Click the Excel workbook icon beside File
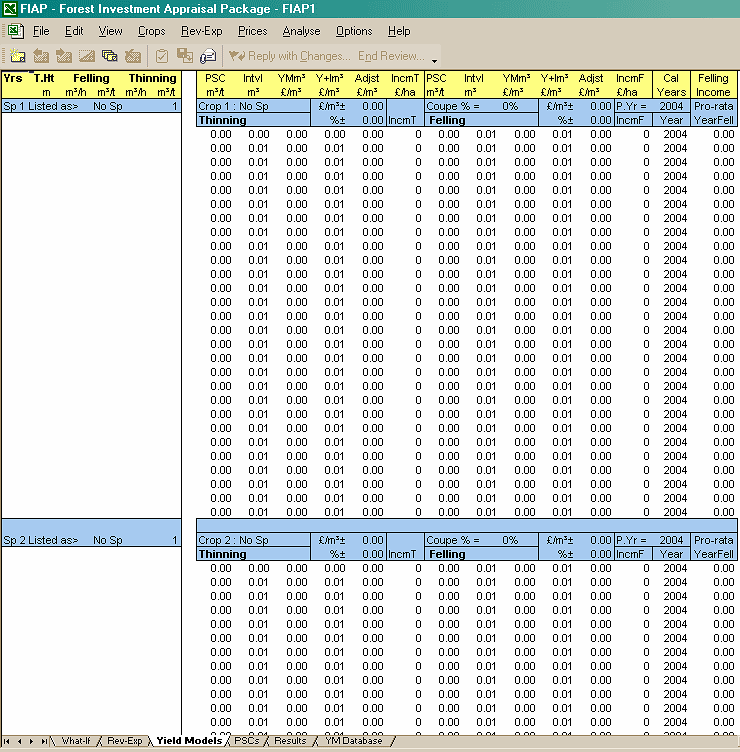 pos(16,31)
